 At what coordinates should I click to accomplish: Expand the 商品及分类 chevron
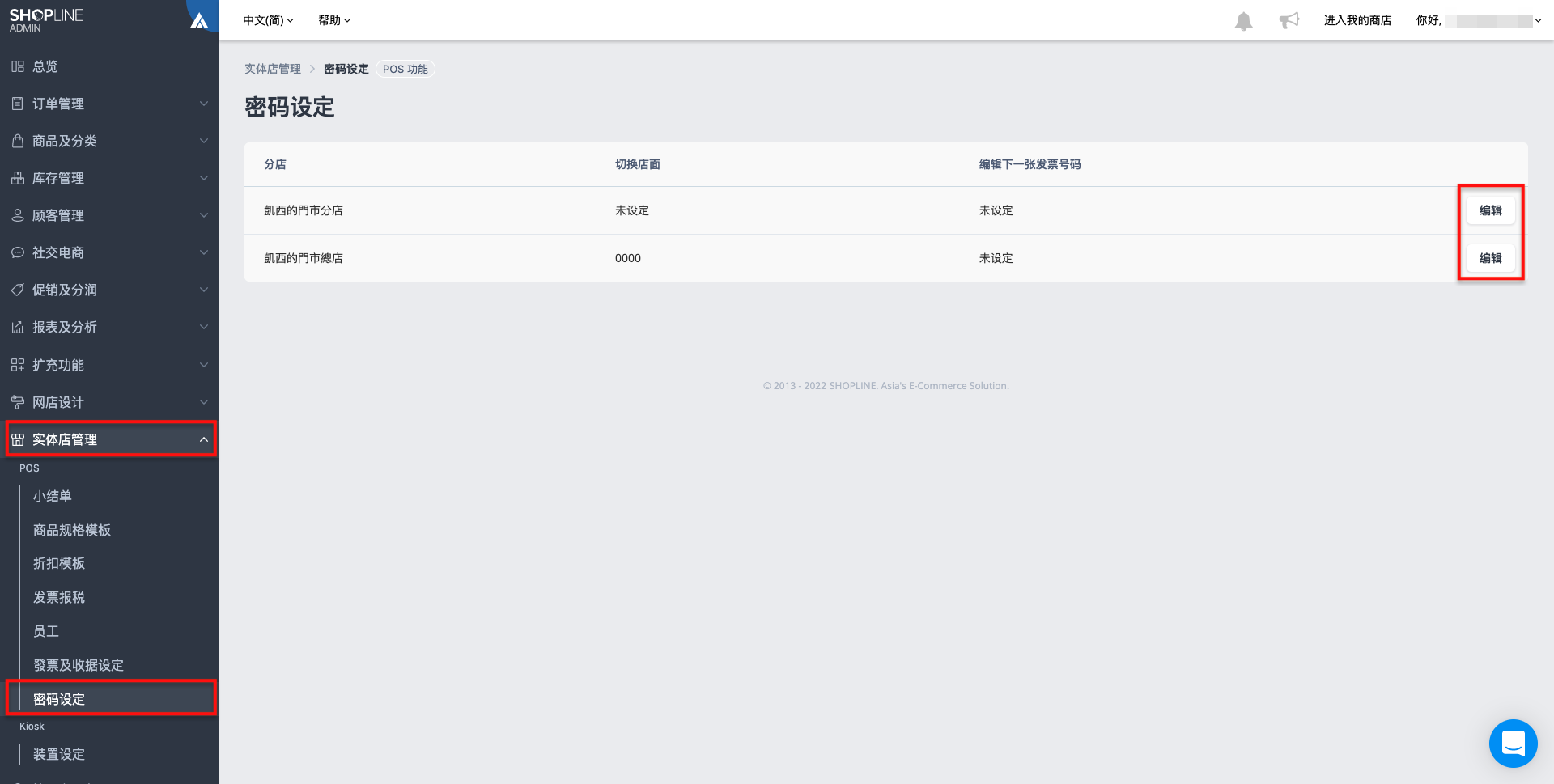(204, 141)
